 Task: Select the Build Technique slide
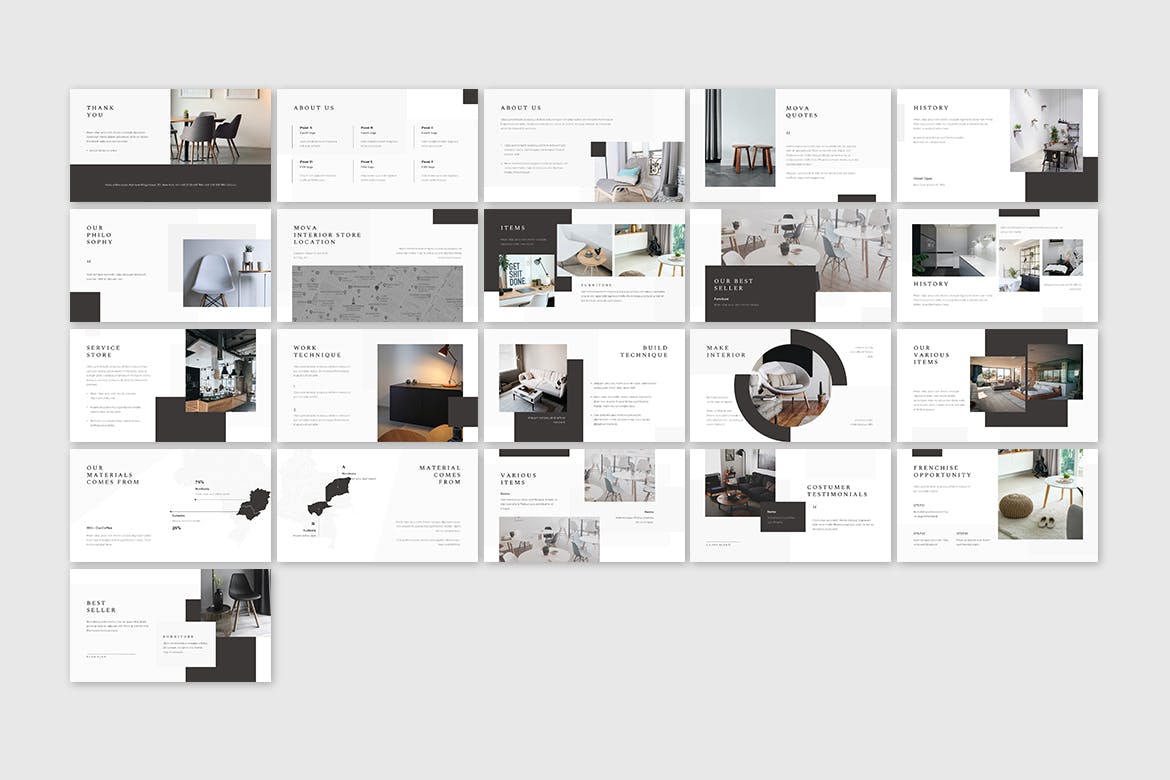584,385
